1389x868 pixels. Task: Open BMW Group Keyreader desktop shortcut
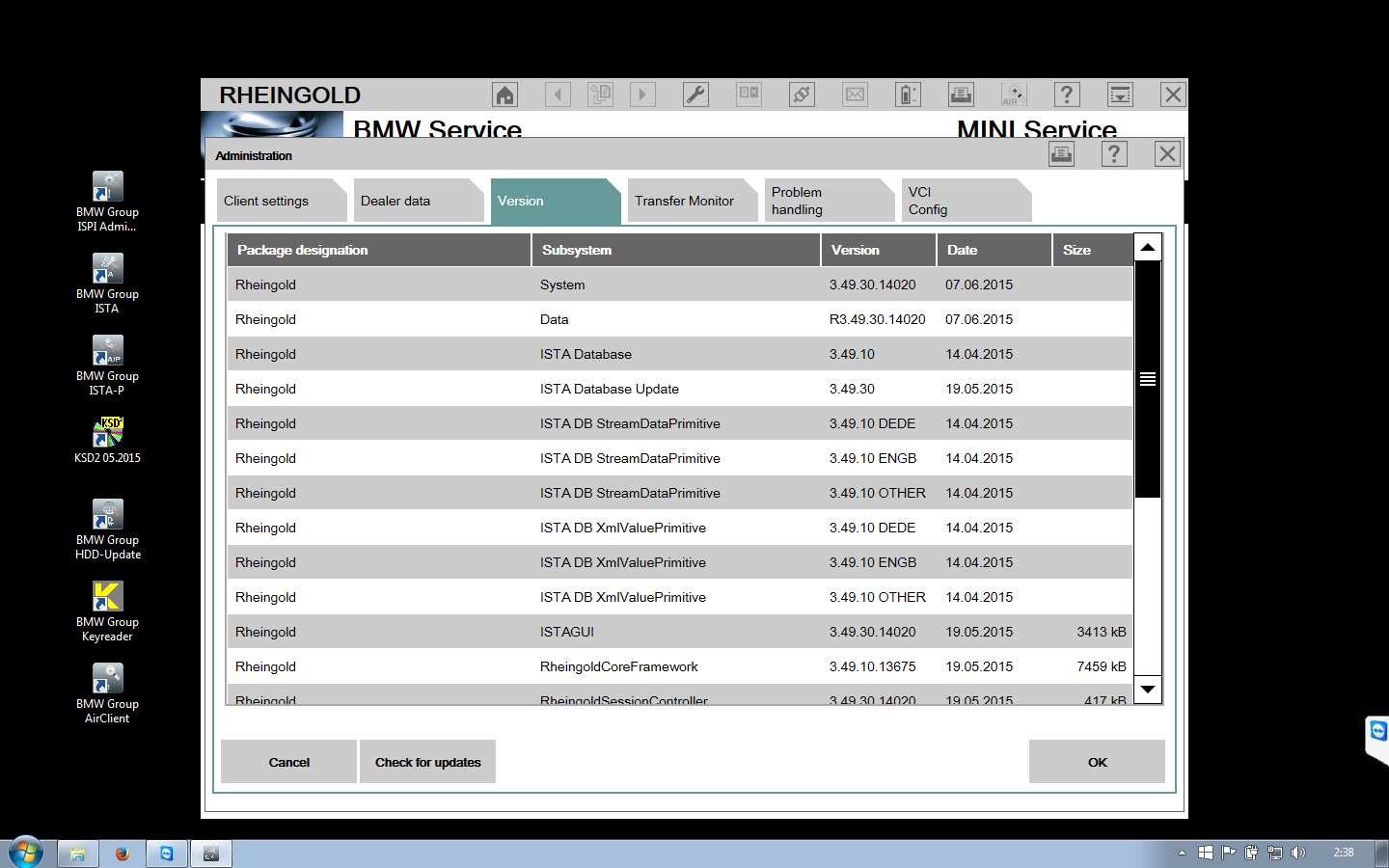107,610
